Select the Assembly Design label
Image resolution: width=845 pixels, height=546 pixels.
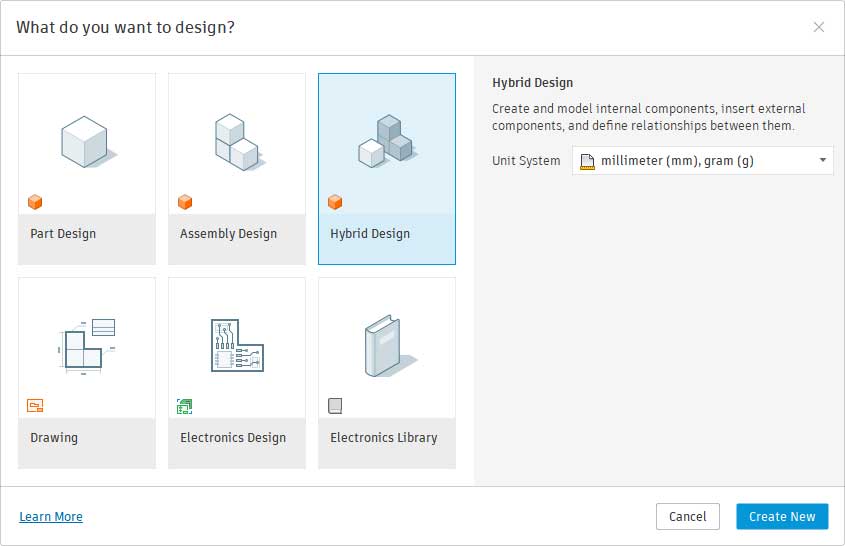(x=228, y=234)
